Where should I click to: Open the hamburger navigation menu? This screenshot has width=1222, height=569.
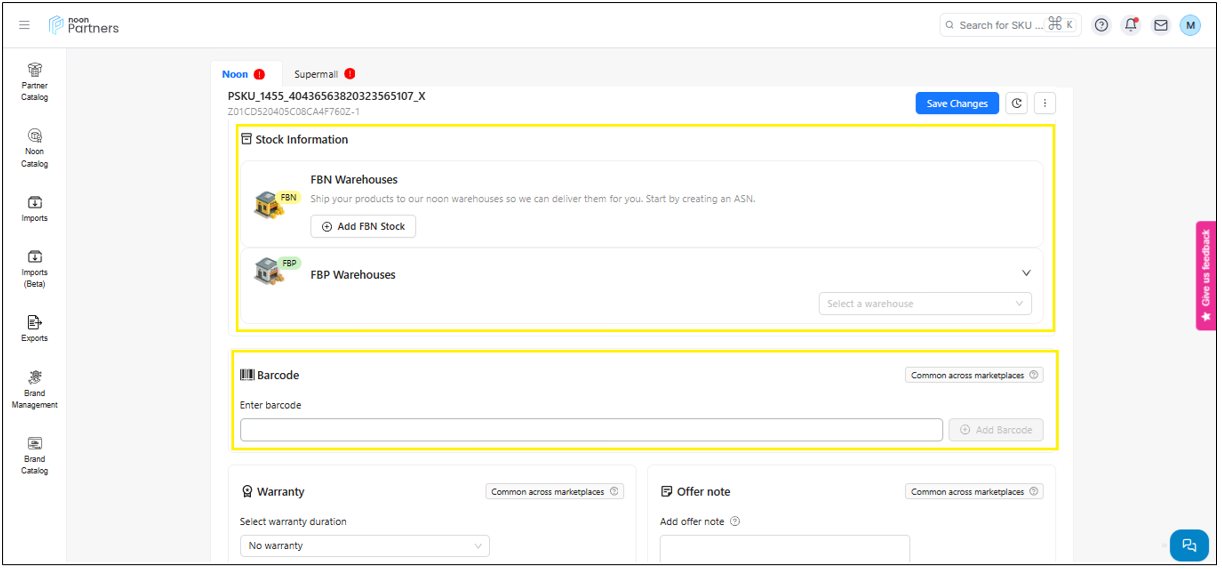click(25, 25)
